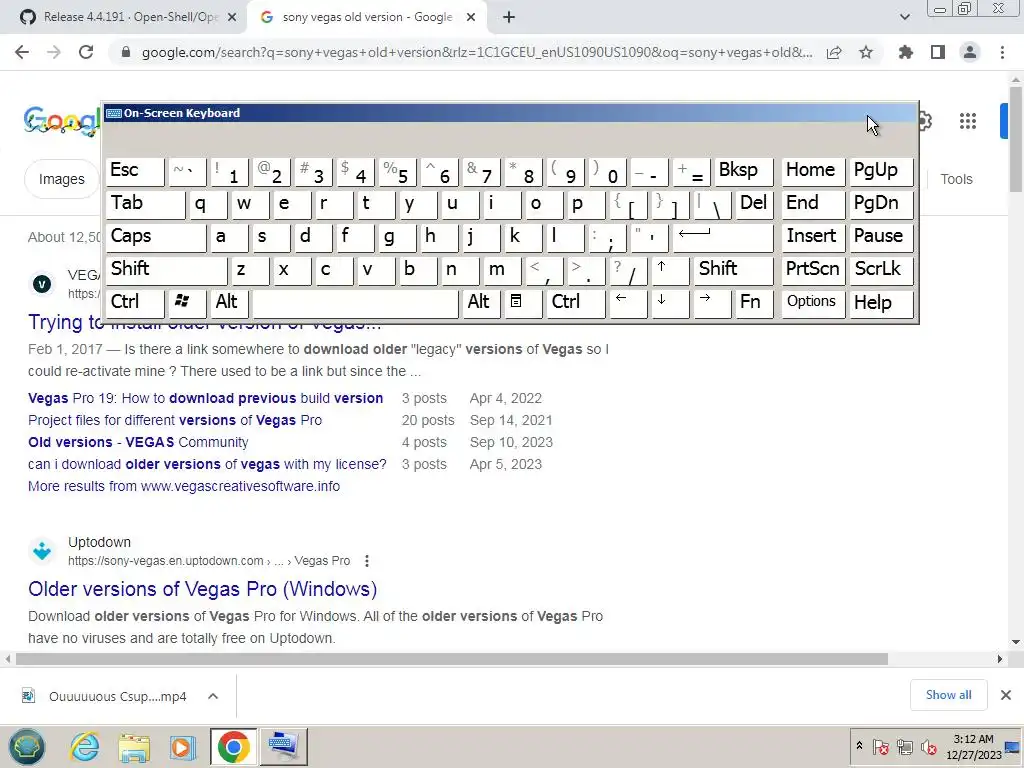Click right arrow key on On-Screen Keyboard
This screenshot has width=1024, height=768.
pos(712,302)
